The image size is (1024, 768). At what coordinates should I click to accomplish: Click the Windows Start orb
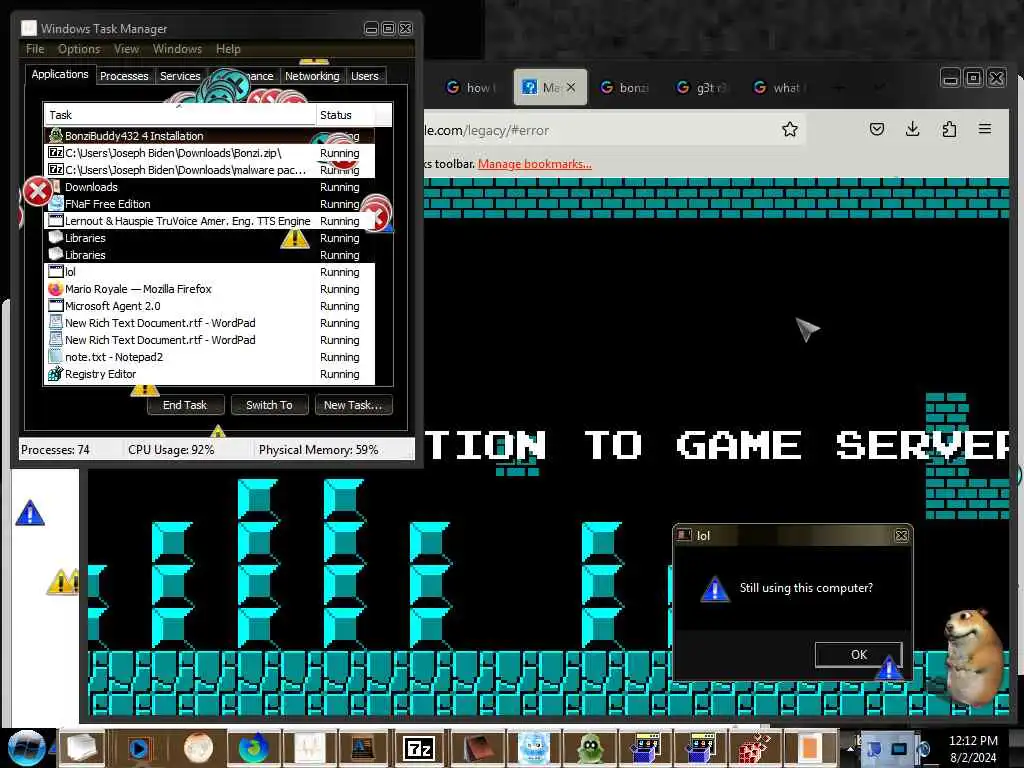click(x=26, y=748)
